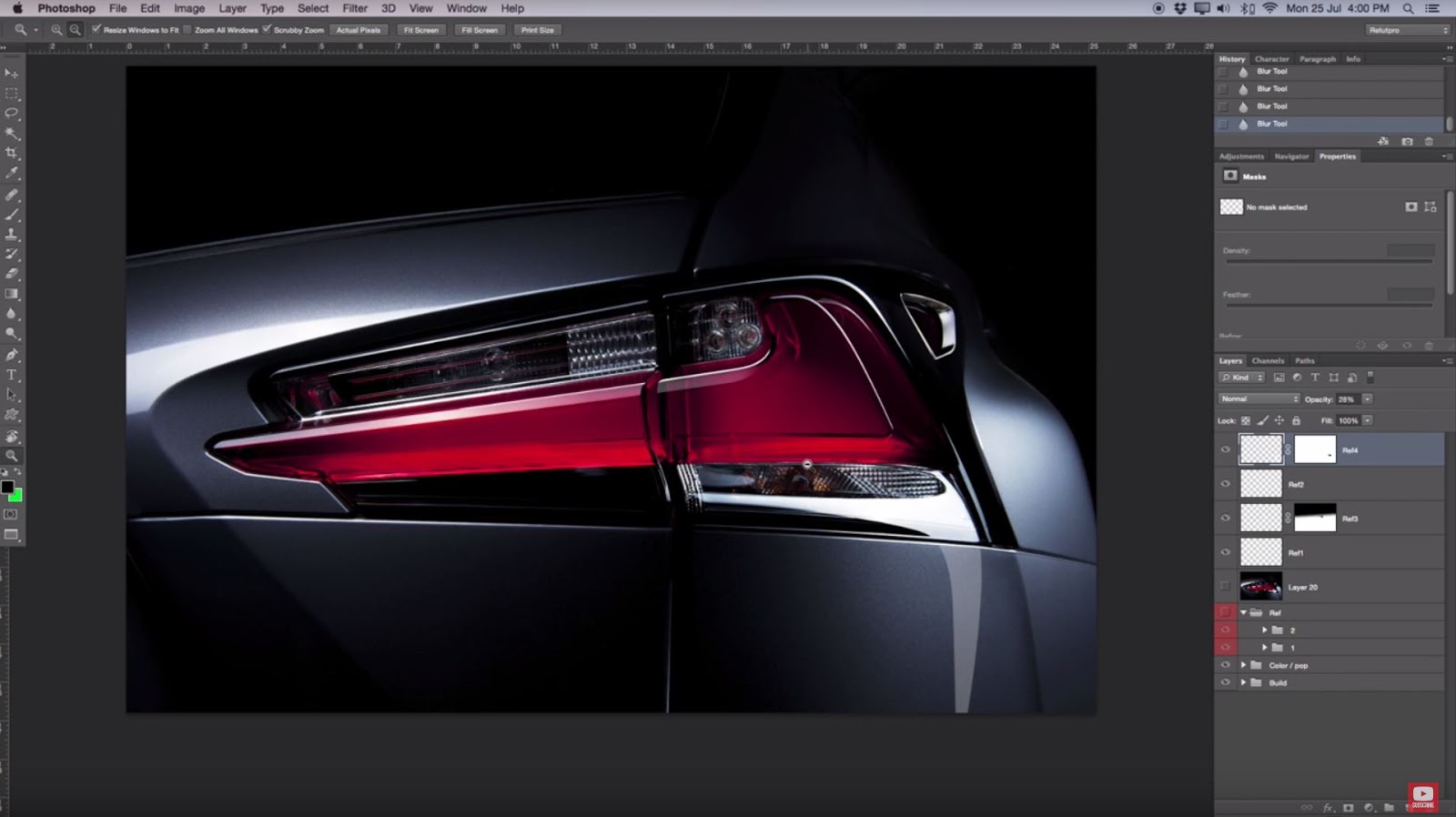Toggle Resize Windows to Fit checkbox
This screenshot has height=817, width=1456.
[96, 30]
